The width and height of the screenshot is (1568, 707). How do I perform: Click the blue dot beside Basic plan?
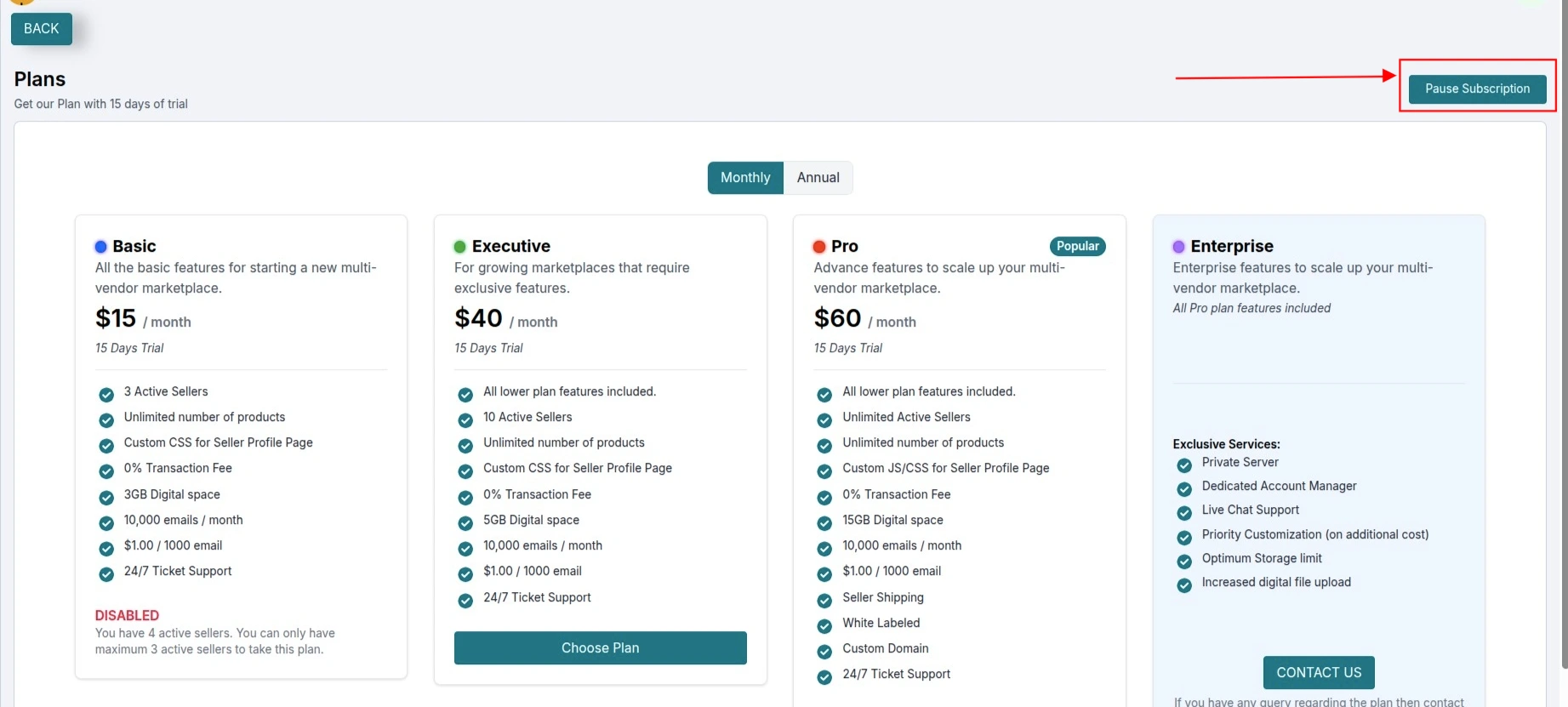(x=101, y=247)
